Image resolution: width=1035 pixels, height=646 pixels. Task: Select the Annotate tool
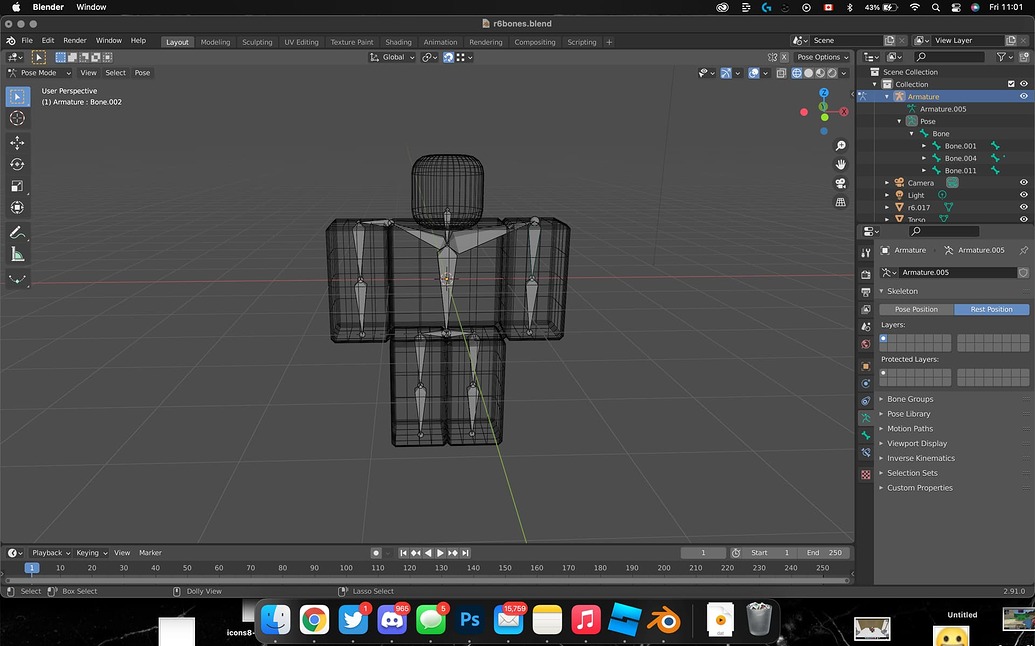(x=17, y=232)
